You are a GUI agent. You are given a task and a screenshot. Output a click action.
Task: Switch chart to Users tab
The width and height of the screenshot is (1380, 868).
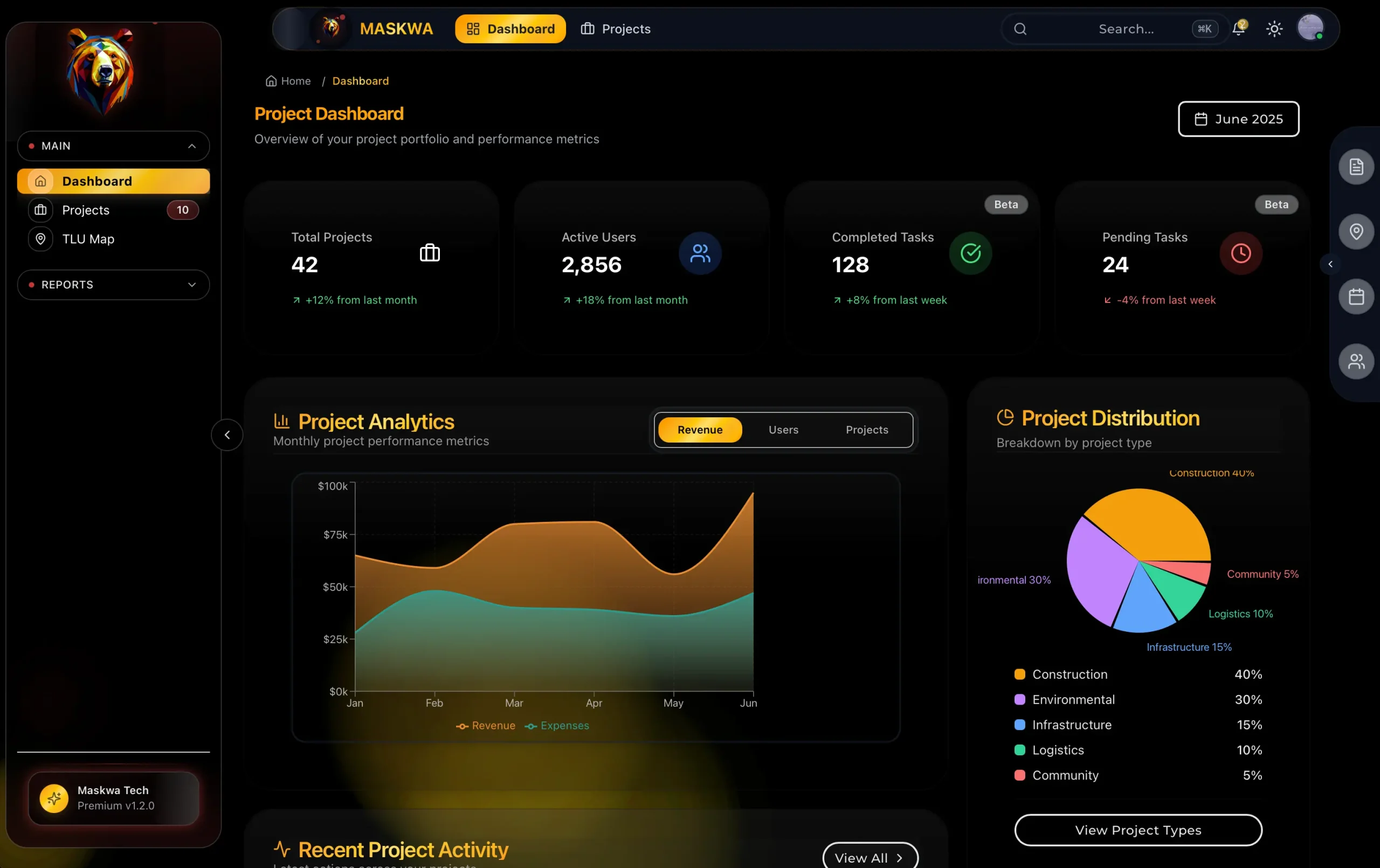point(783,429)
